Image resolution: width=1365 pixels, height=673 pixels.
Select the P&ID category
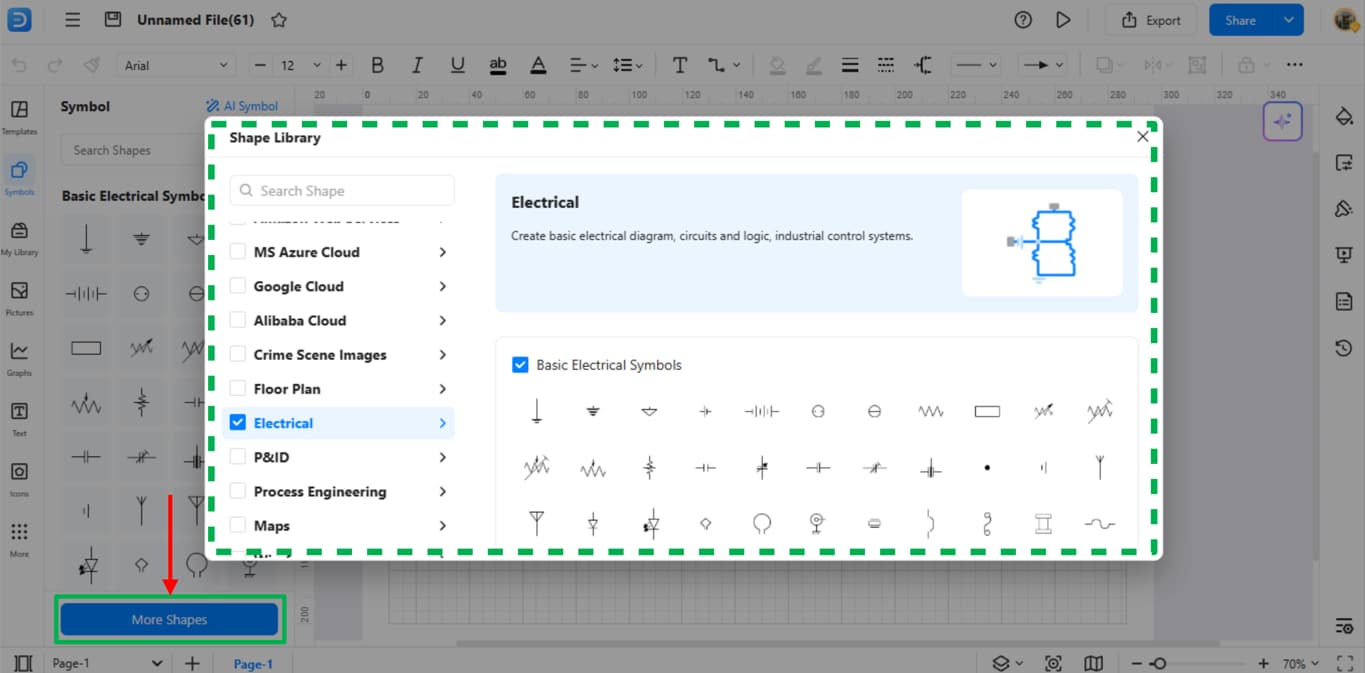(271, 457)
